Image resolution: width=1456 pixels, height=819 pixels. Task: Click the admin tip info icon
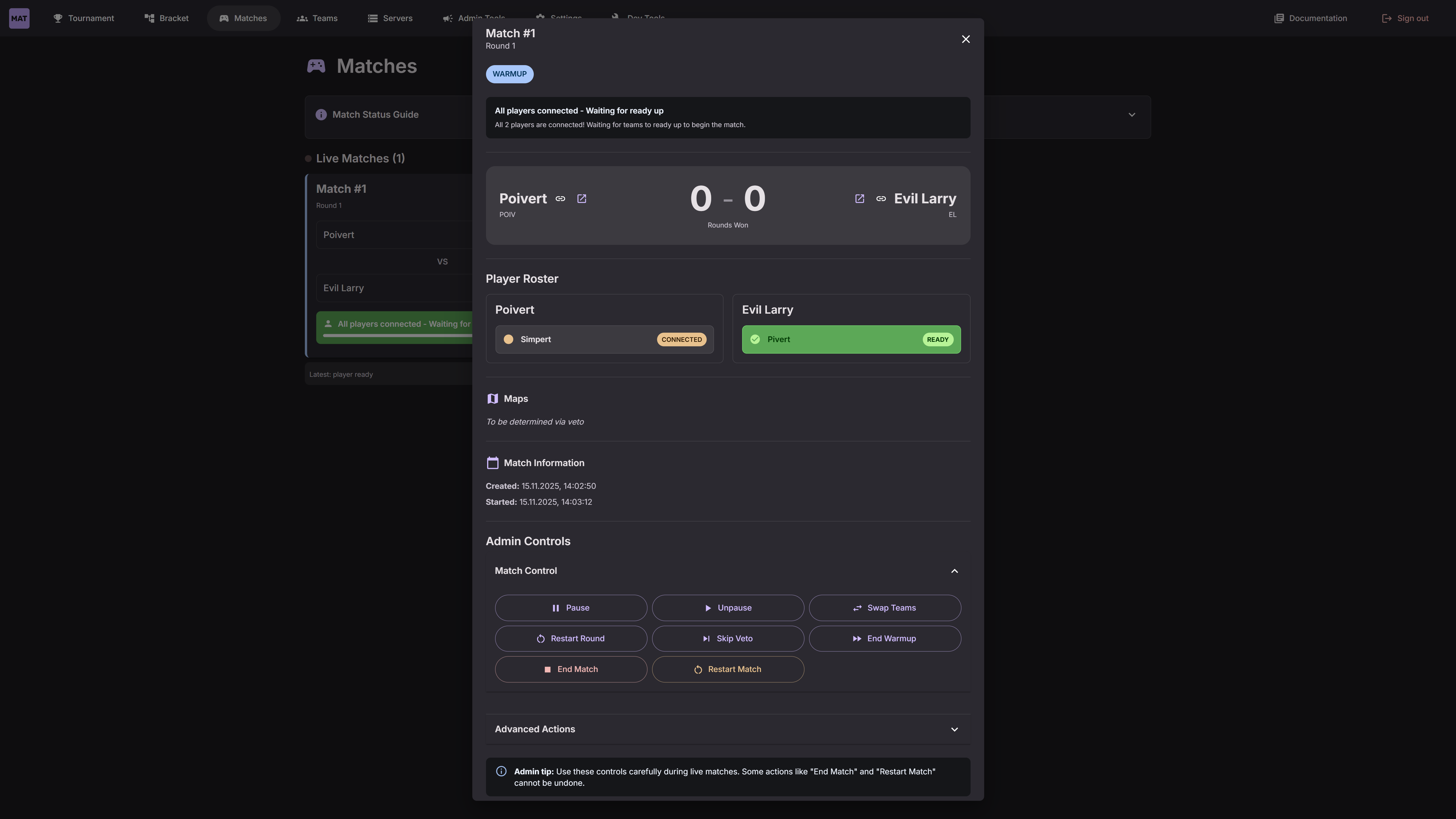point(501,772)
